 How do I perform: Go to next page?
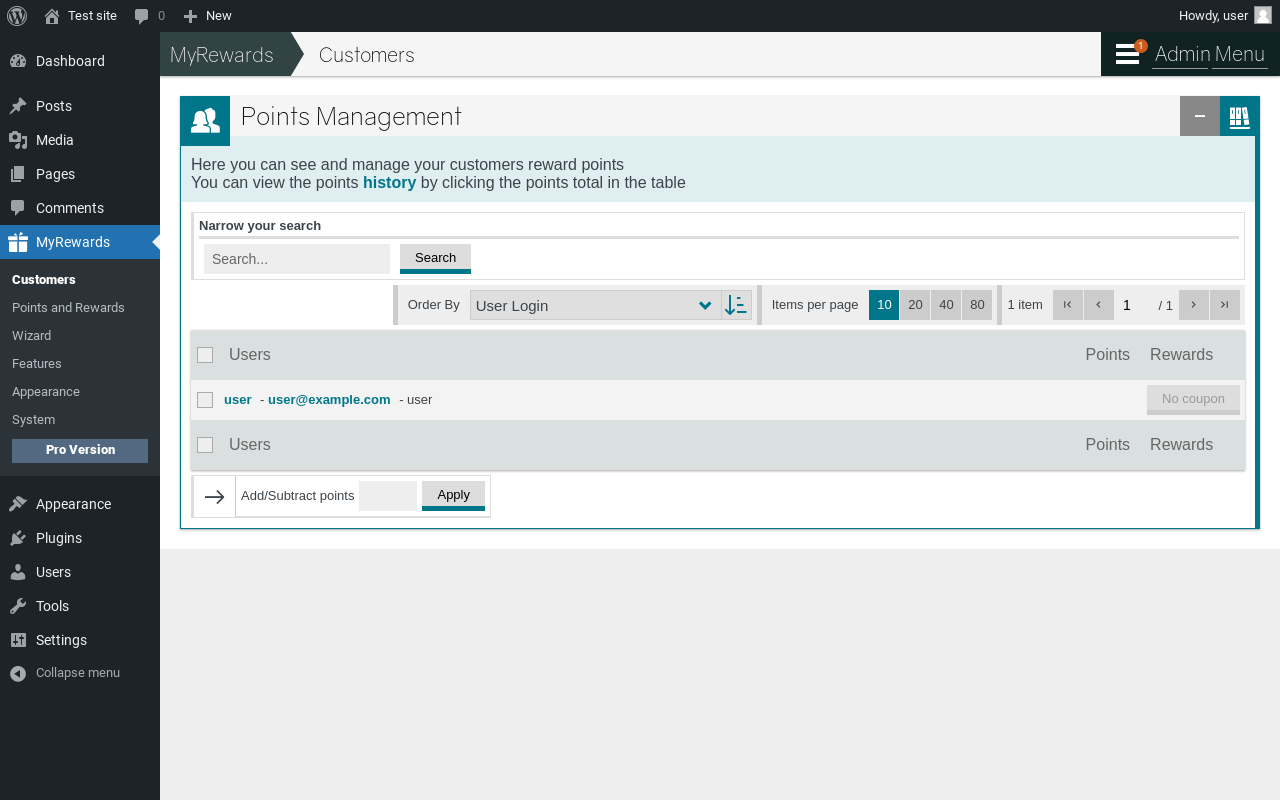pyautogui.click(x=1194, y=305)
